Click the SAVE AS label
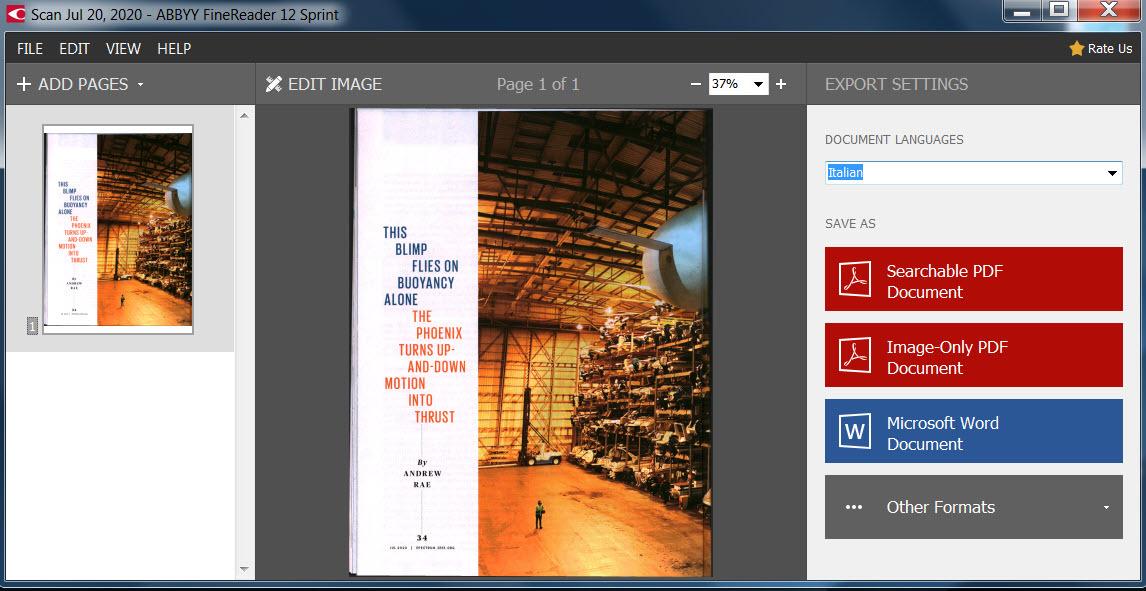1146x591 pixels. [x=850, y=224]
